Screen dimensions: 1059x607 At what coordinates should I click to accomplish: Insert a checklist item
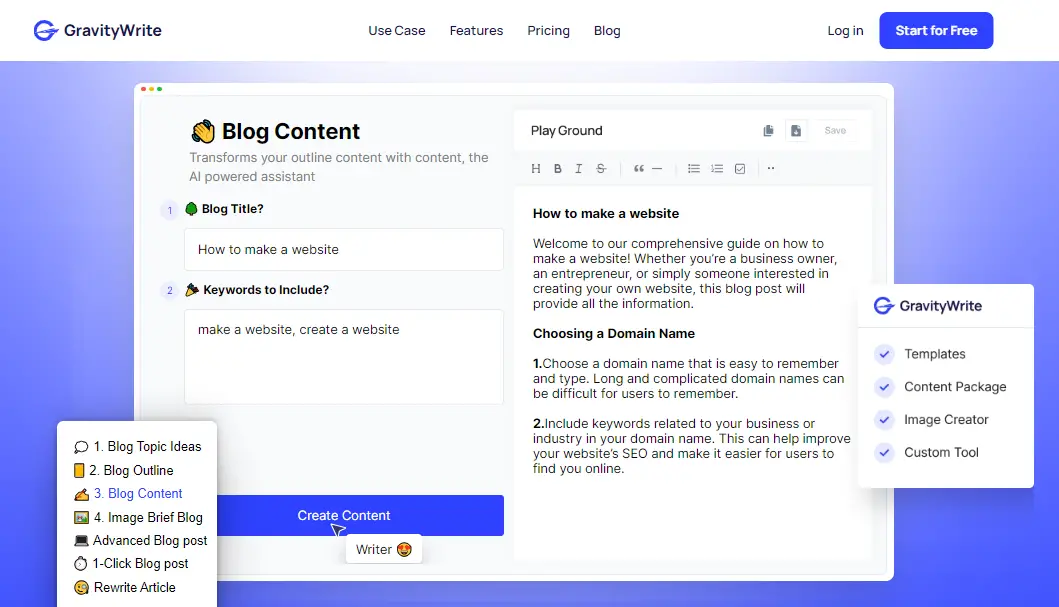point(740,168)
